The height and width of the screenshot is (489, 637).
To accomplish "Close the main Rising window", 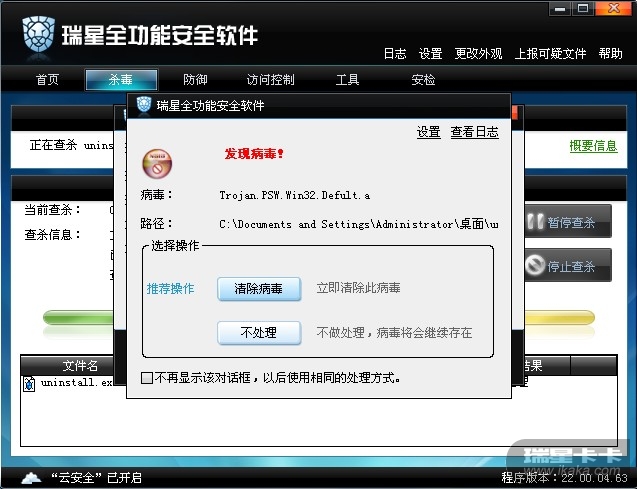I will click(613, 9).
